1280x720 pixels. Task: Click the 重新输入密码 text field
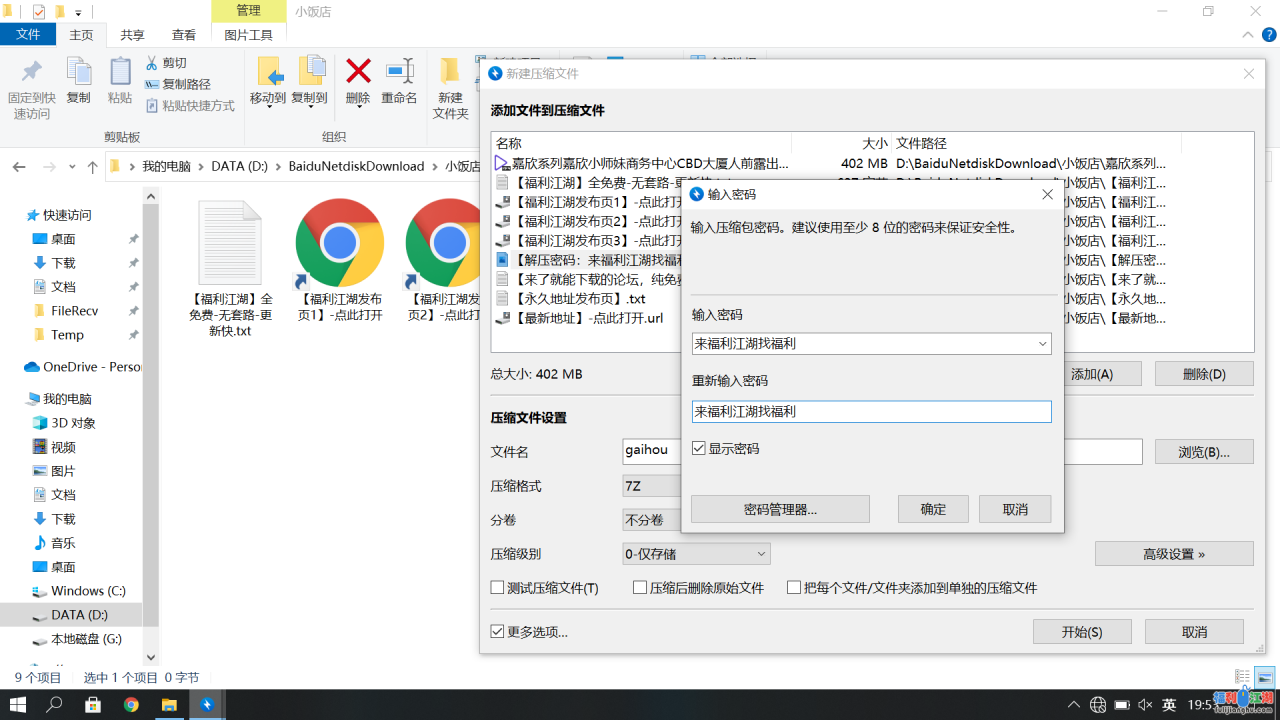(x=871, y=411)
